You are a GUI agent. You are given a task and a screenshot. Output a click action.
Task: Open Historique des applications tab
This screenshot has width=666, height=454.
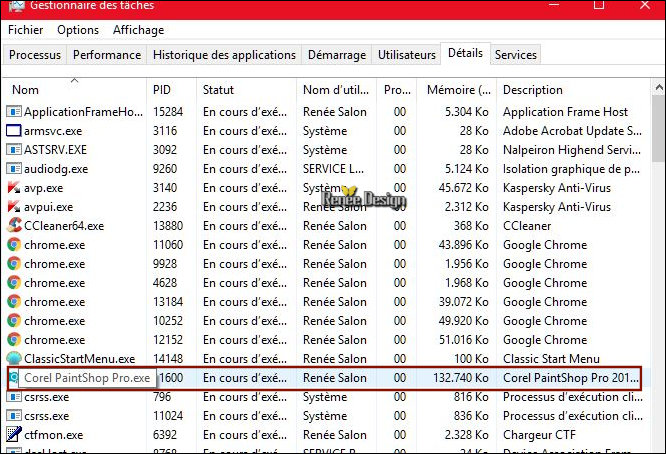(224, 55)
